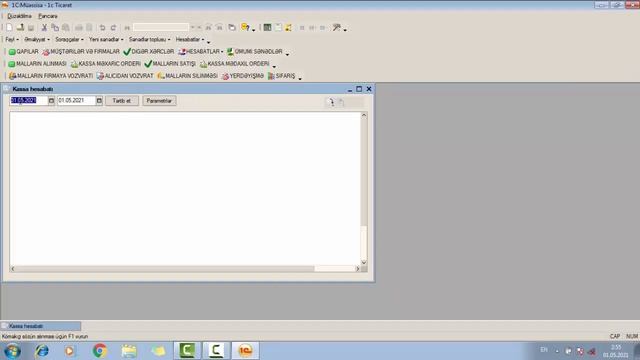Click the Redo arrow icon
The height and width of the screenshot is (360, 640).
click(113, 27)
